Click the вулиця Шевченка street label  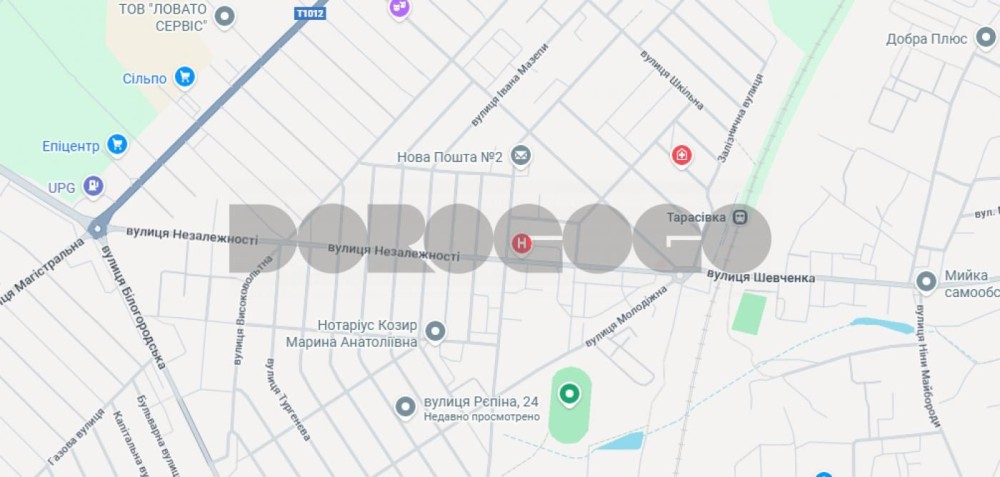[x=760, y=277]
